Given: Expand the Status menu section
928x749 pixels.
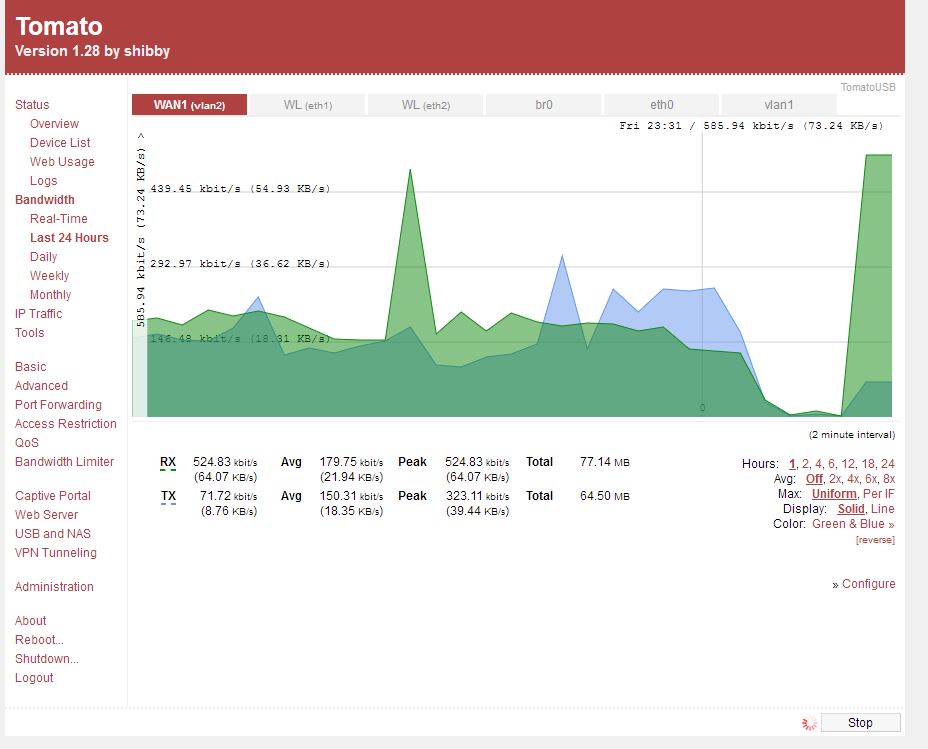Looking at the screenshot, I should [x=32, y=105].
